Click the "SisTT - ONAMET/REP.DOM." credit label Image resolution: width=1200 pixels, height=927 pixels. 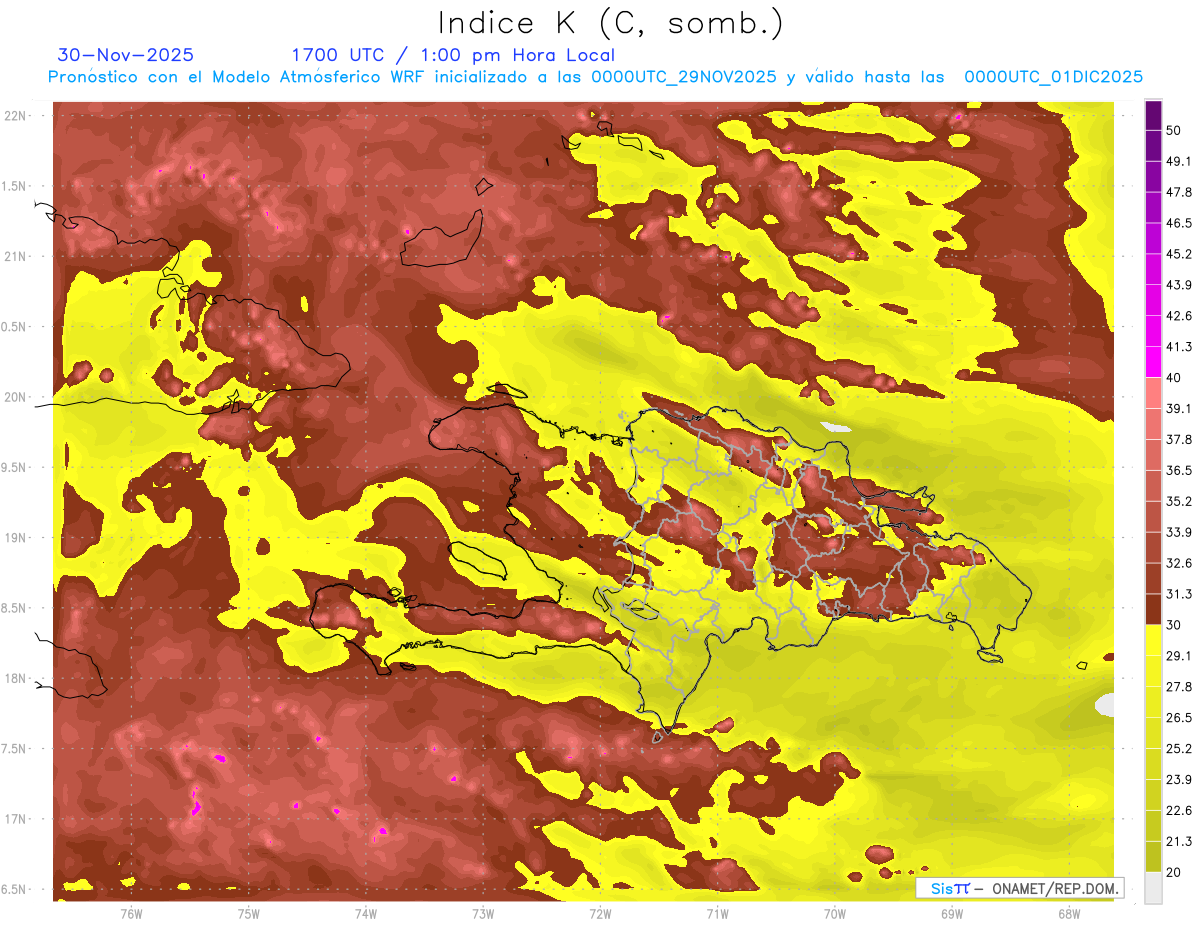coord(1020,888)
